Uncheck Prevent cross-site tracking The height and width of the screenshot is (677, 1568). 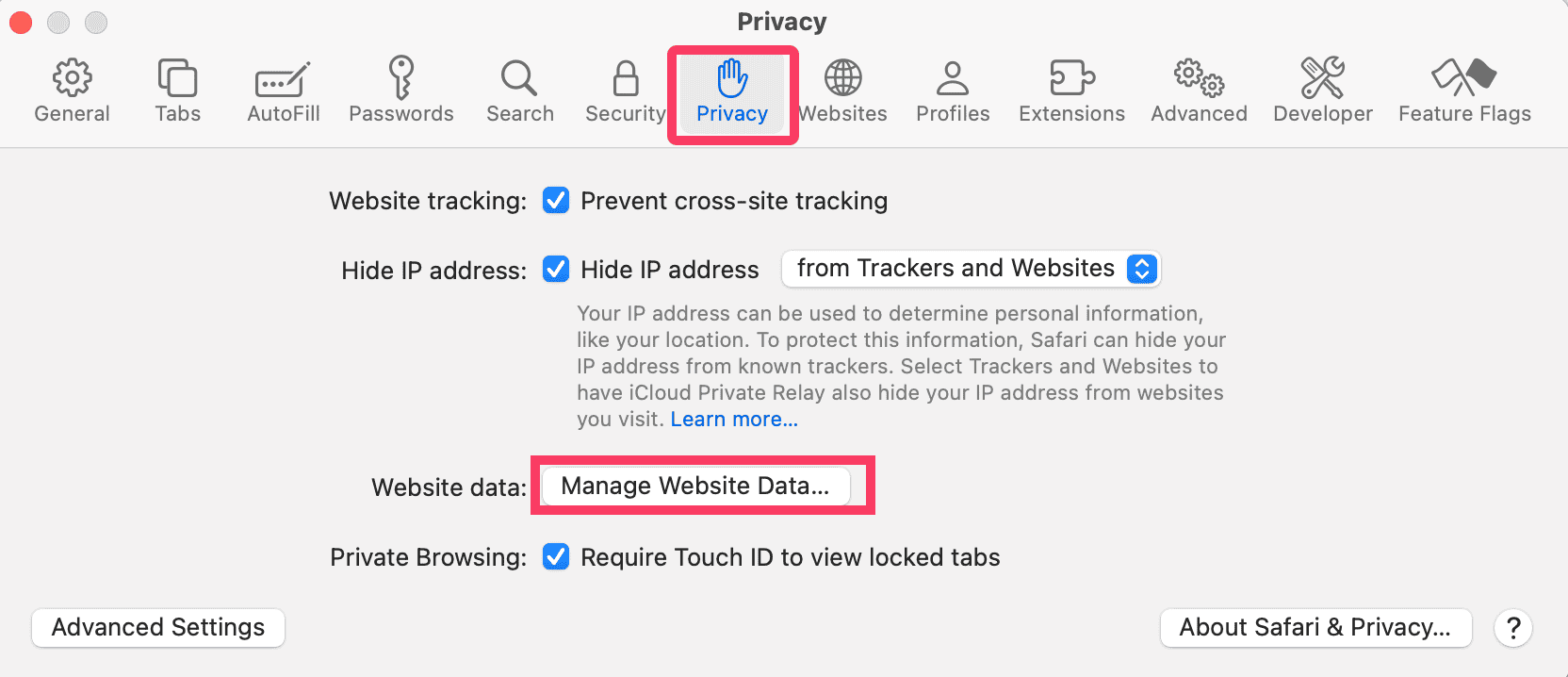tap(556, 201)
